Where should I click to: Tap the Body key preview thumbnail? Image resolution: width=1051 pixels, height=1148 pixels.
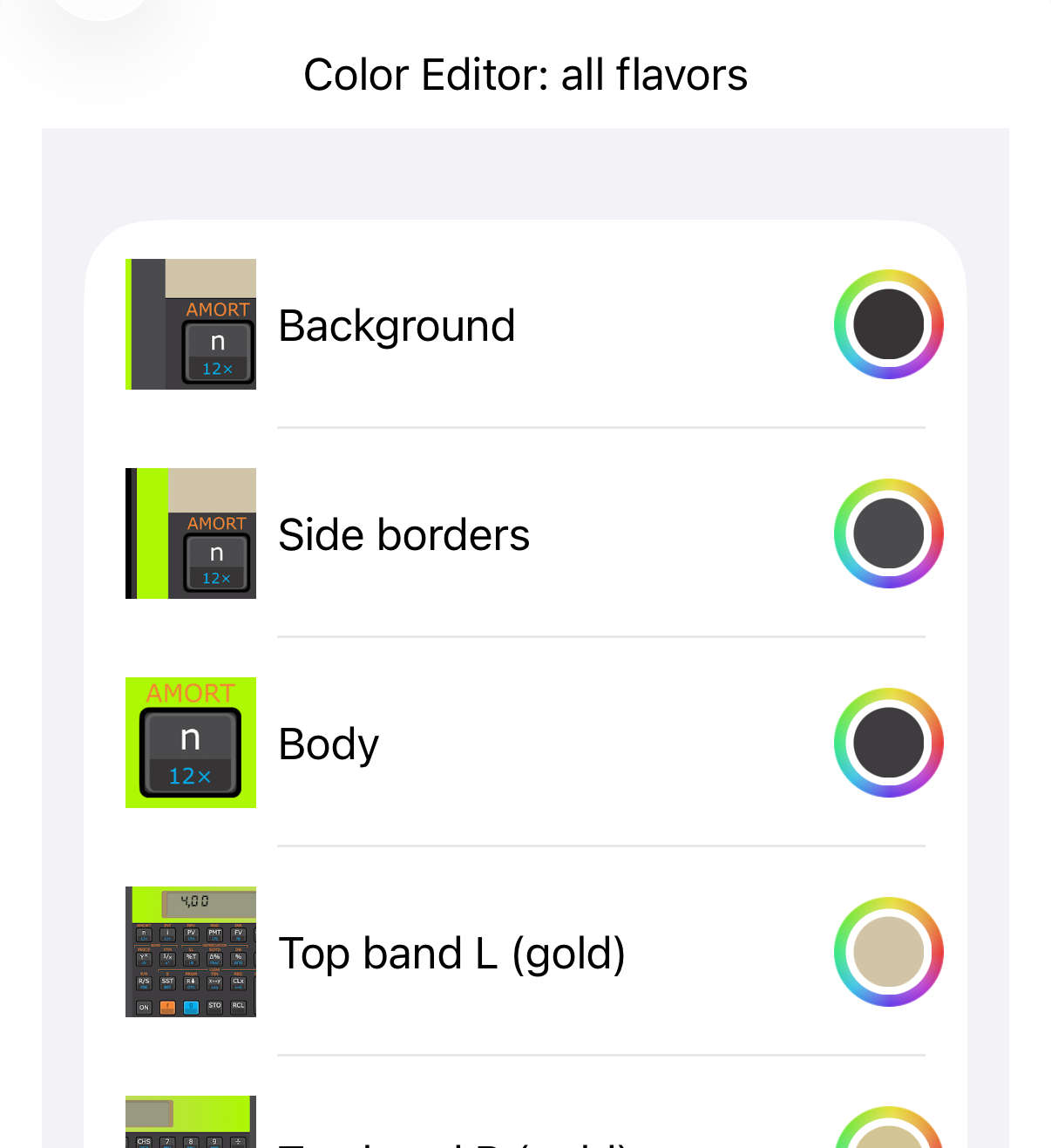(x=191, y=743)
